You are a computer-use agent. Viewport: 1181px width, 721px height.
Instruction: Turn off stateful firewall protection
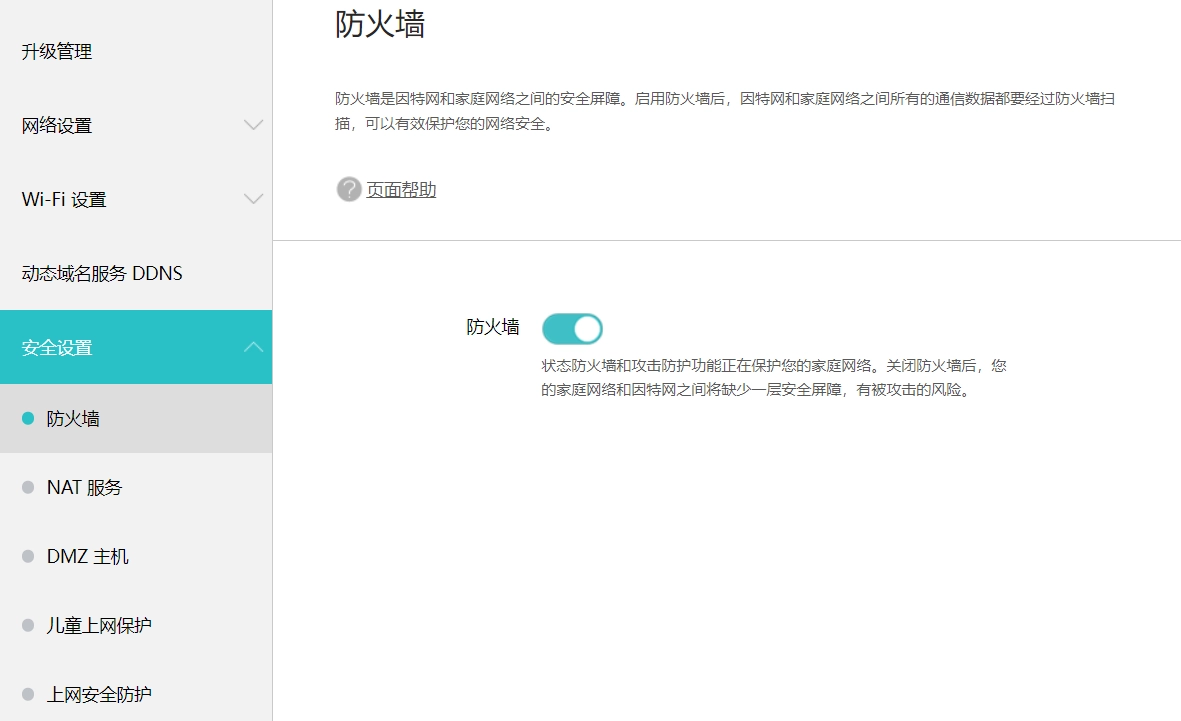click(572, 328)
